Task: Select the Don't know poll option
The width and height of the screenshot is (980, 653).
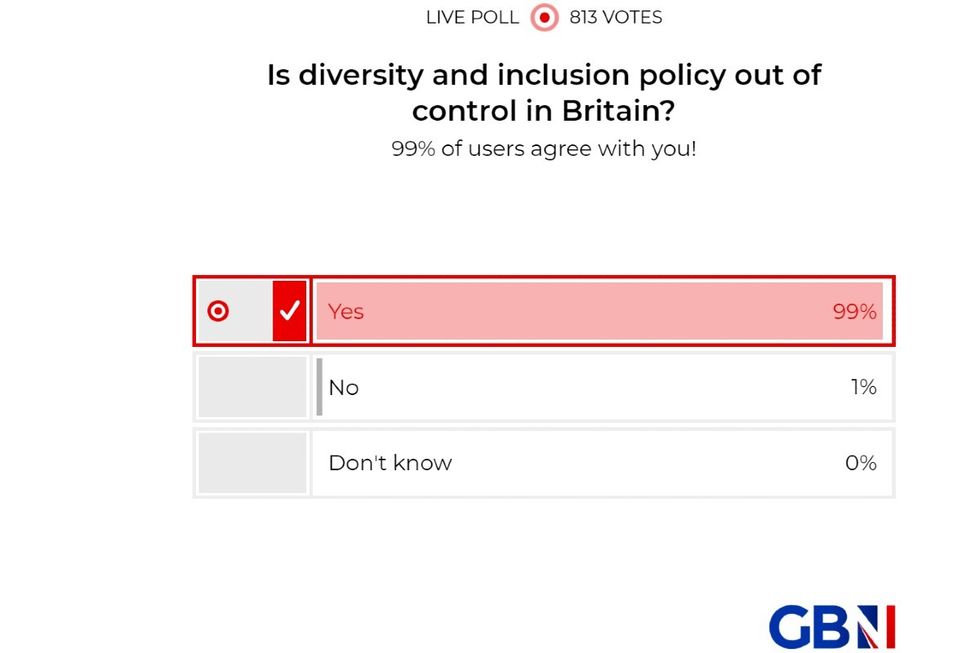Action: point(543,462)
